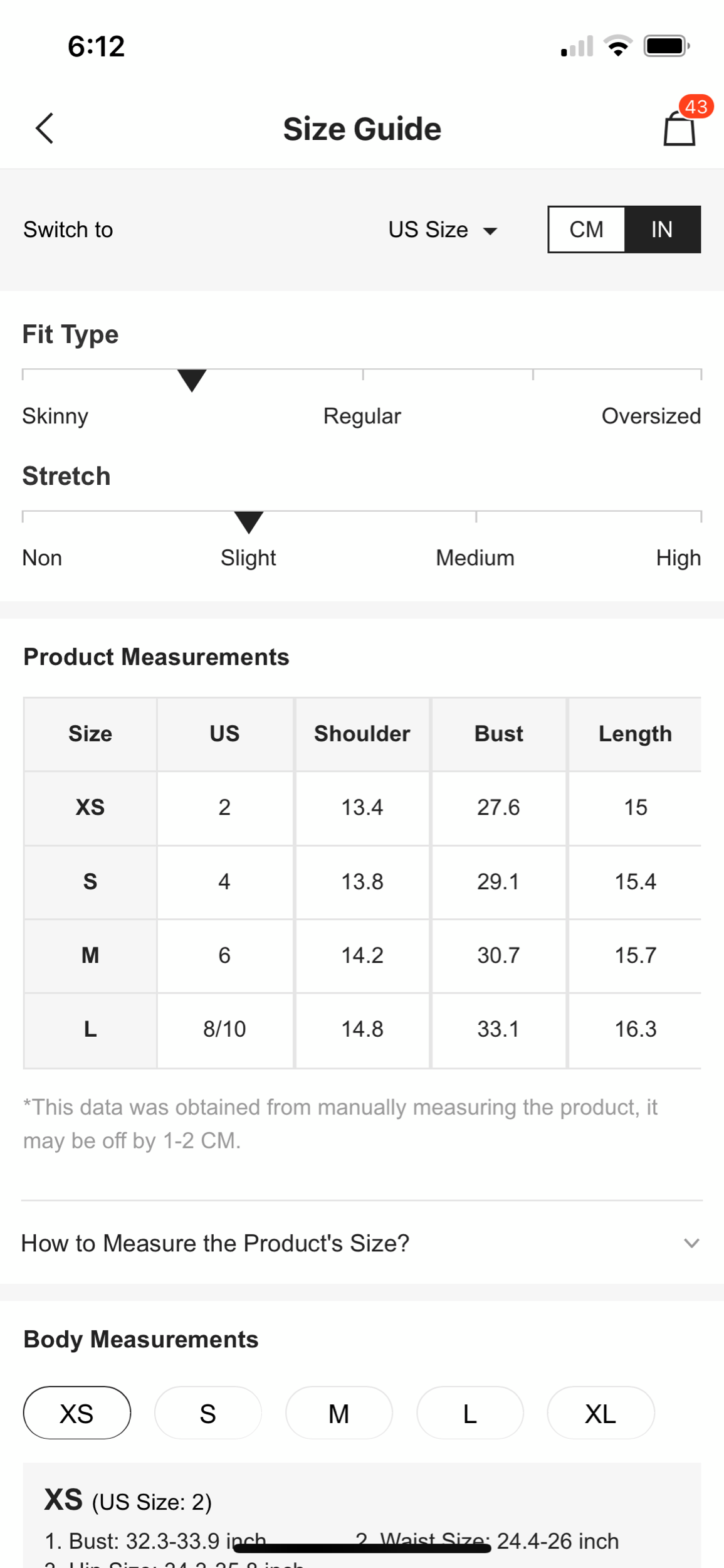Tap the back arrow icon
This screenshot has height=1568, width=724.
pos(45,129)
